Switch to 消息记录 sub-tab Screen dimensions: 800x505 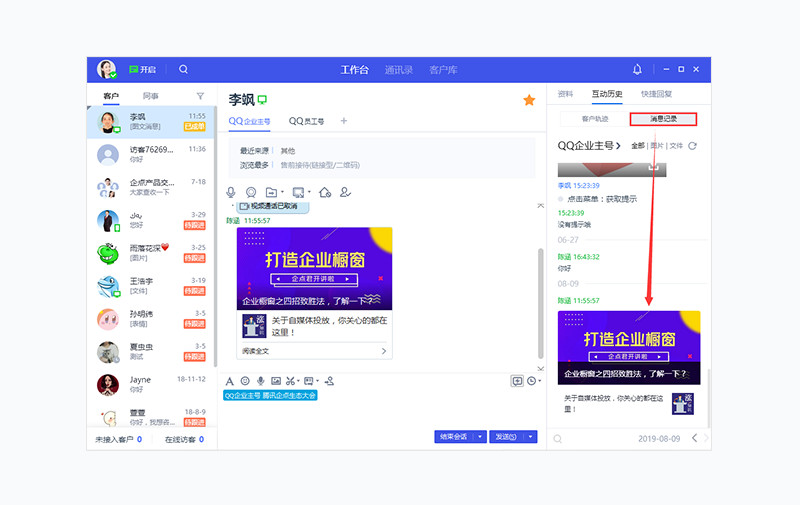pos(663,119)
